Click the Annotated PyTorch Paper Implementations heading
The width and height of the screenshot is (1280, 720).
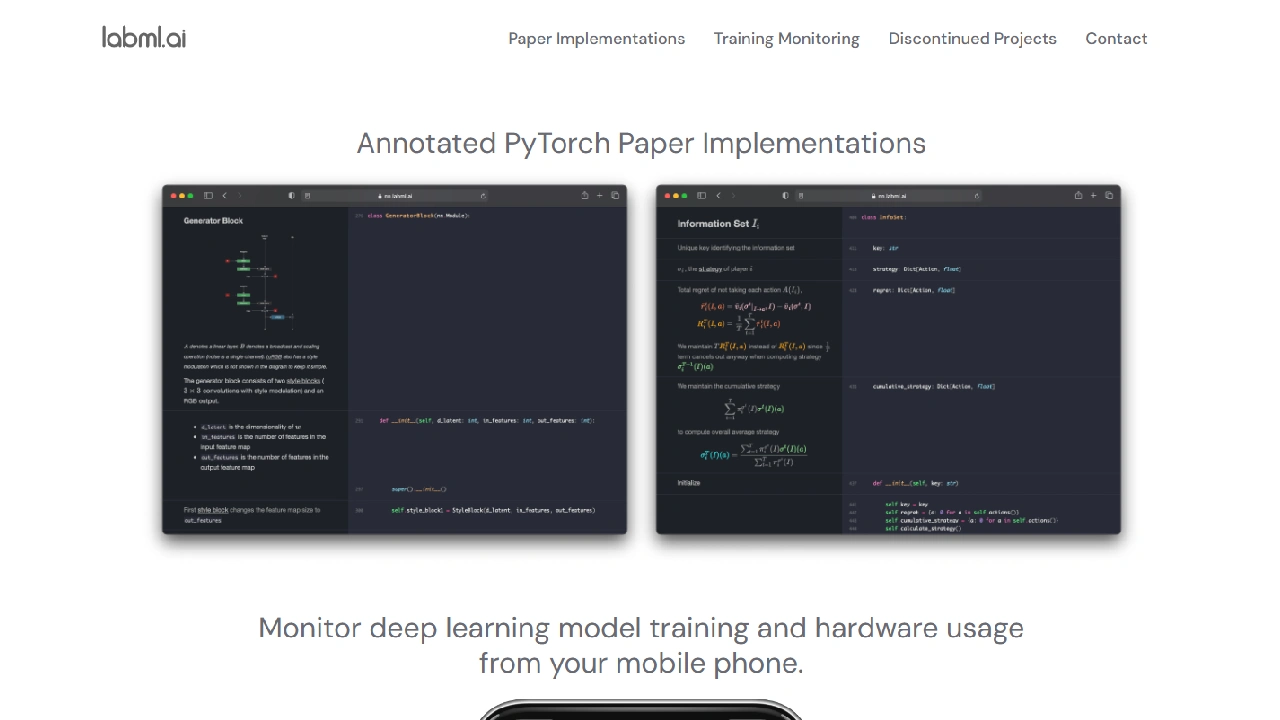pyautogui.click(x=641, y=143)
